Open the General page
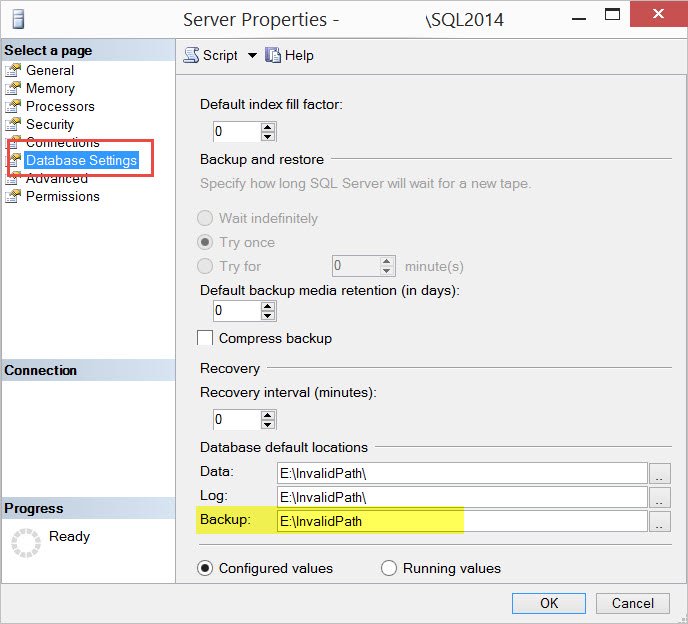Image resolution: width=688 pixels, height=624 pixels. pos(50,70)
